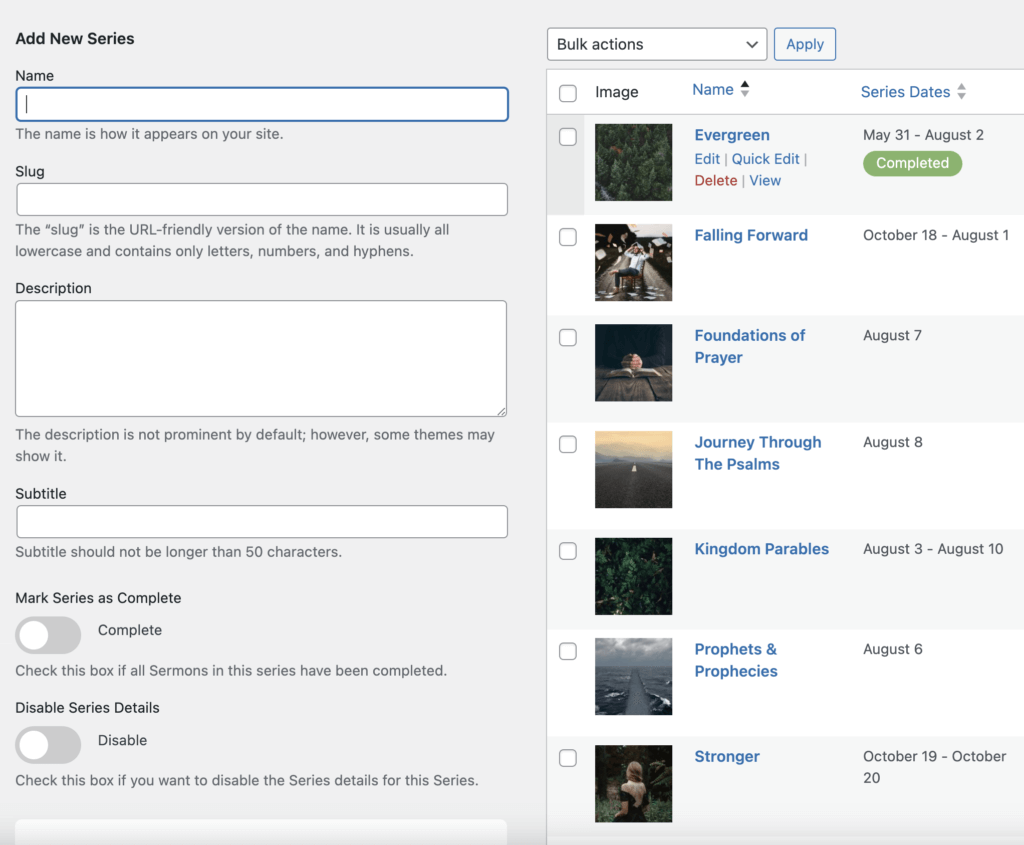Tick the select-all checkbox in table header
The height and width of the screenshot is (845, 1024).
[568, 93]
